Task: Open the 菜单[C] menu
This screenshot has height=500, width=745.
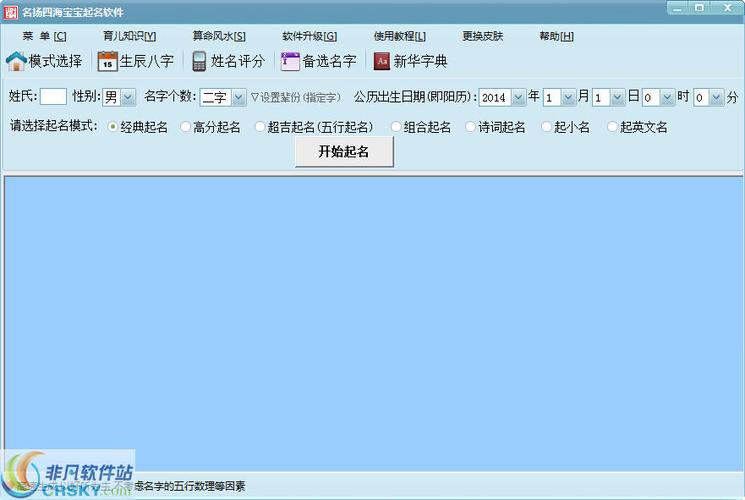Action: pos(44,36)
